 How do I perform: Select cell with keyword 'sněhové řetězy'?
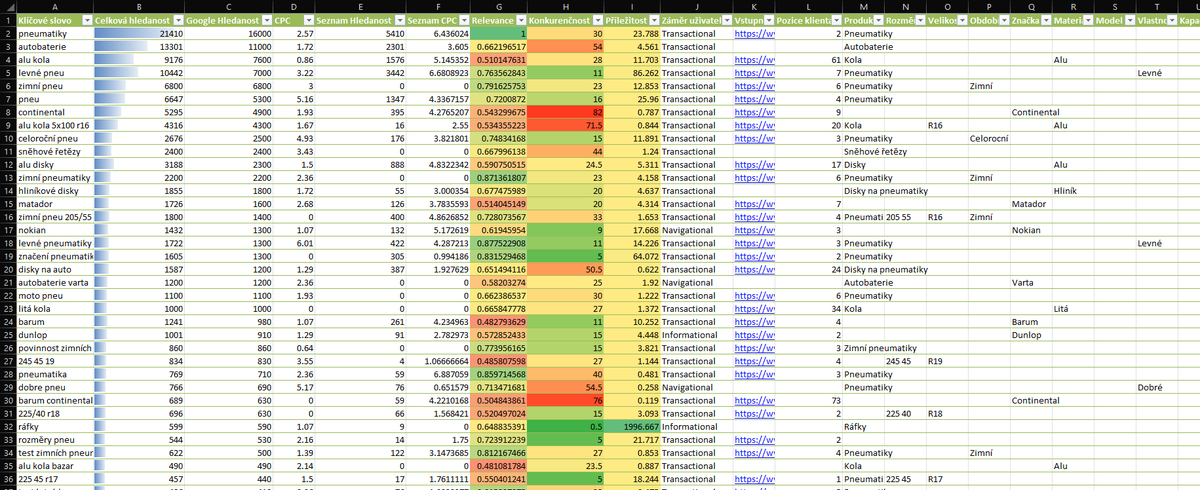click(x=55, y=152)
